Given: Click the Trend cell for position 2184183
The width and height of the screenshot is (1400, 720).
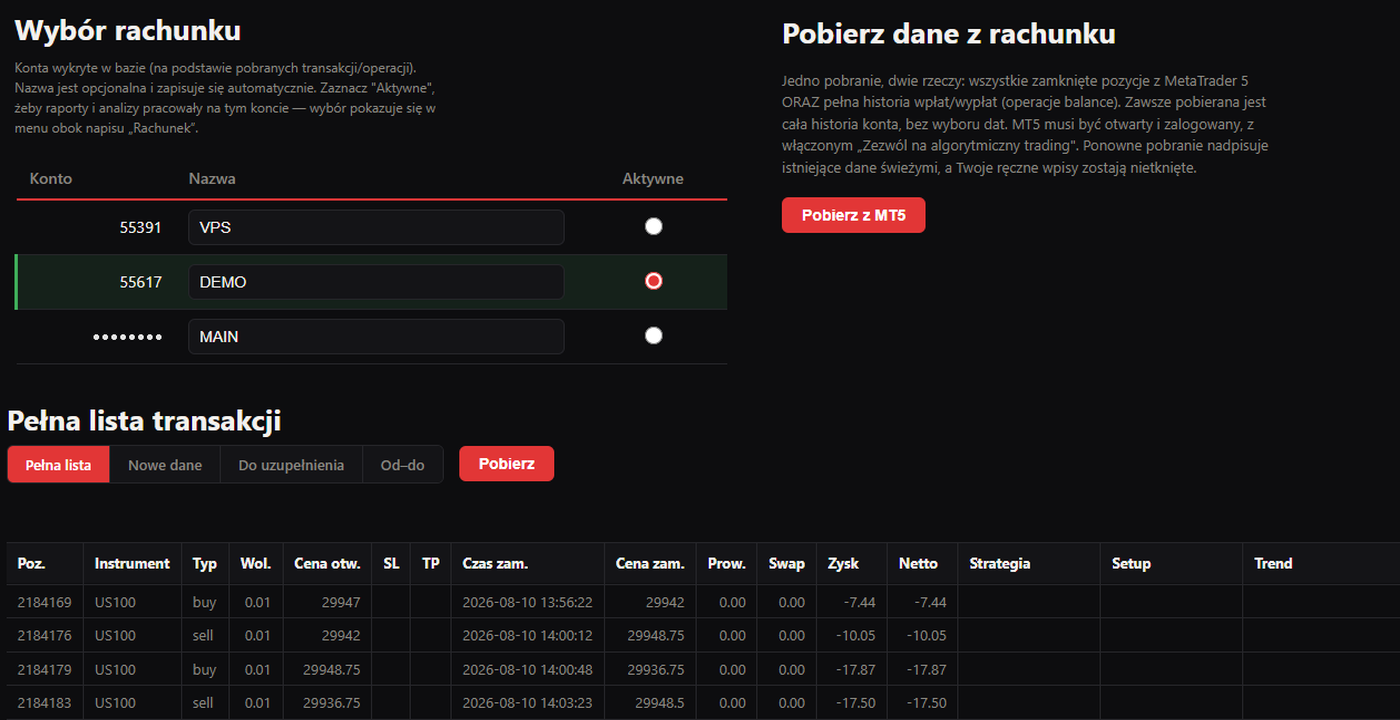Looking at the screenshot, I should pyautogui.click(x=1321, y=703).
